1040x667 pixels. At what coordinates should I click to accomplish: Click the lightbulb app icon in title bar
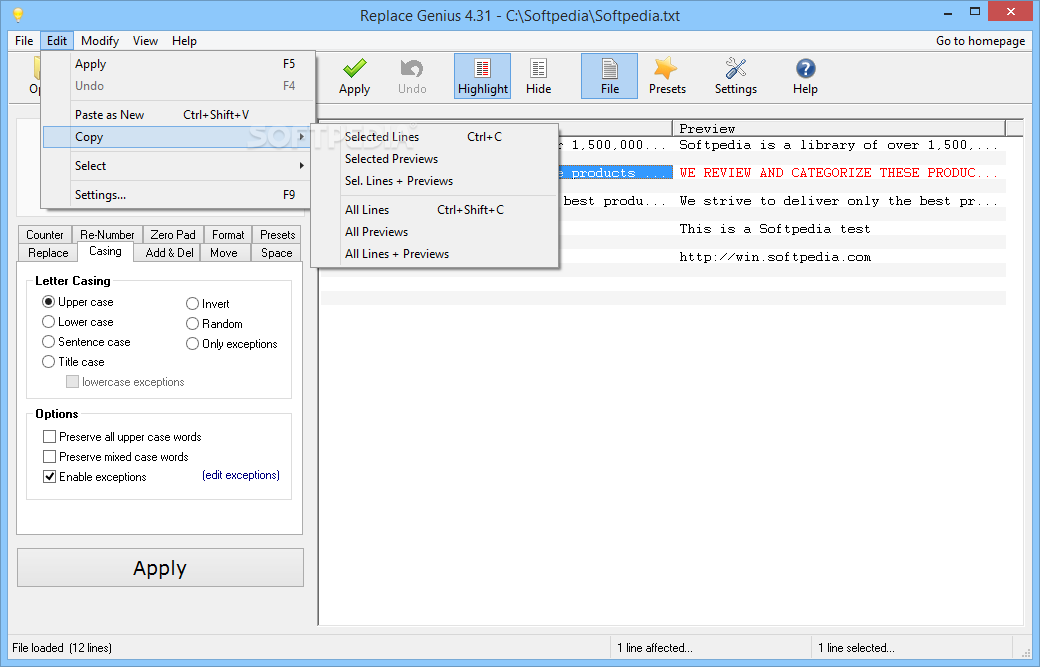click(18, 15)
